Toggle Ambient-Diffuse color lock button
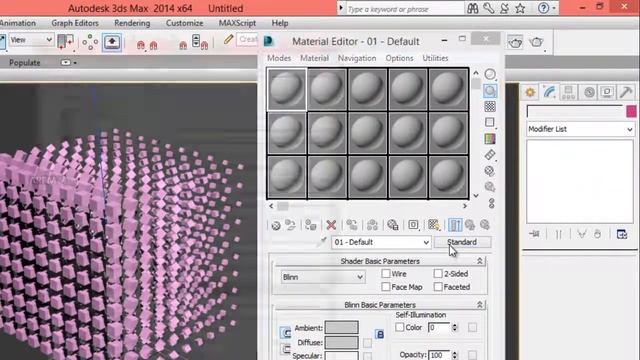The image size is (640, 360). (286, 333)
